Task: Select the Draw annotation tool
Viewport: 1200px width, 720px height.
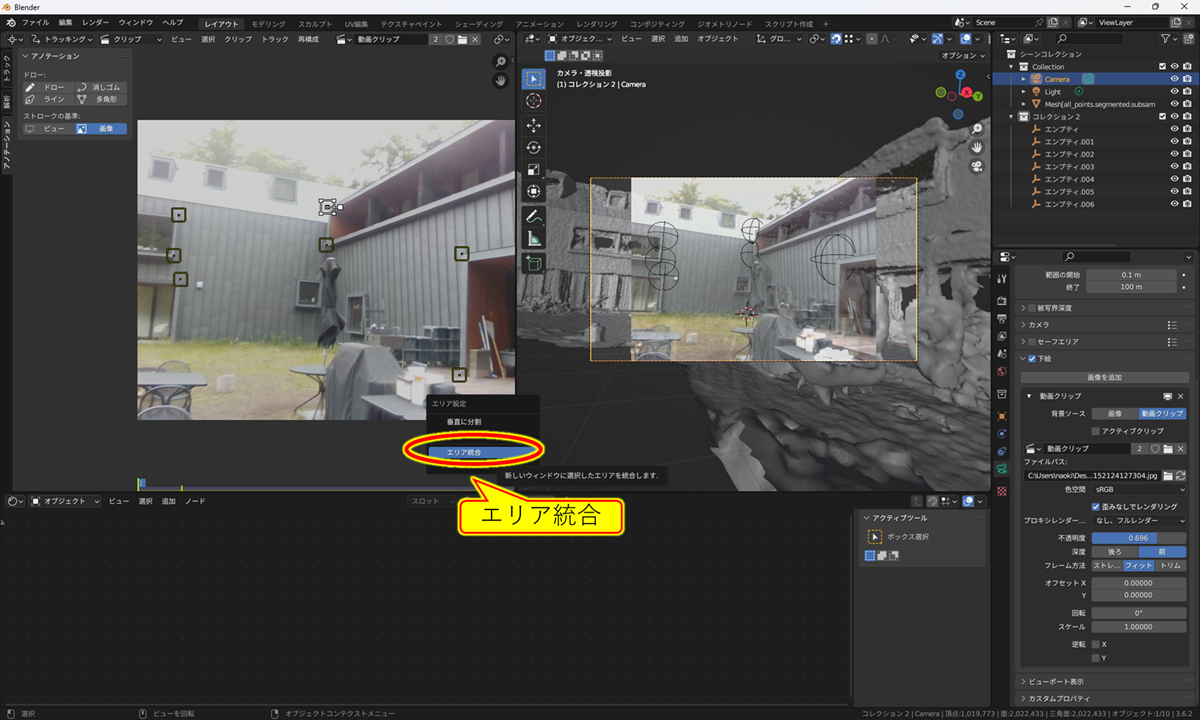Action: point(49,88)
